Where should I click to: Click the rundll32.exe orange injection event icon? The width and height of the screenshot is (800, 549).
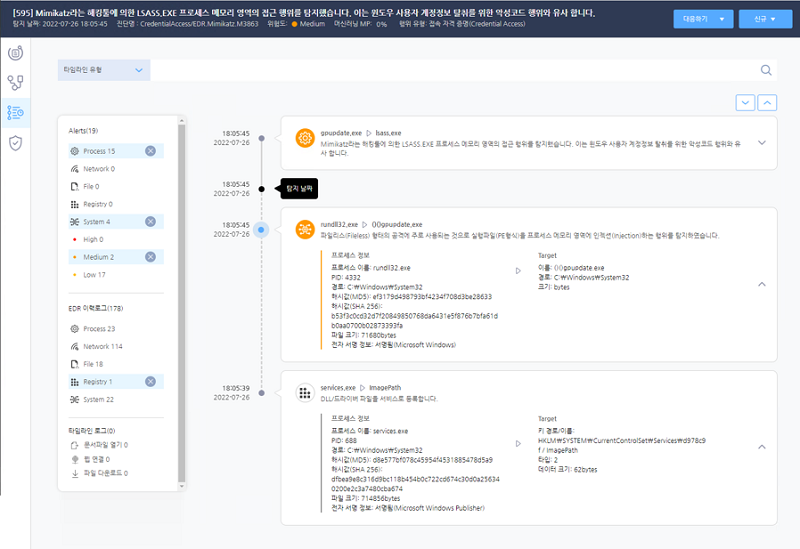tap(305, 230)
